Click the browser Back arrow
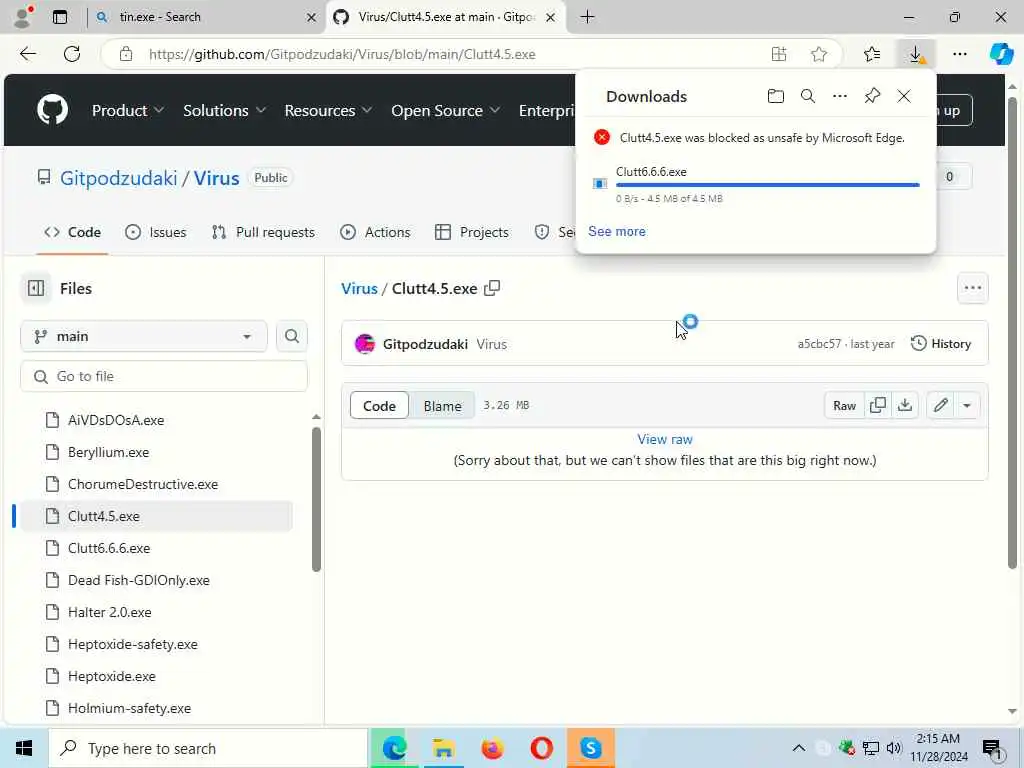Image resolution: width=1024 pixels, height=768 pixels. (27, 54)
